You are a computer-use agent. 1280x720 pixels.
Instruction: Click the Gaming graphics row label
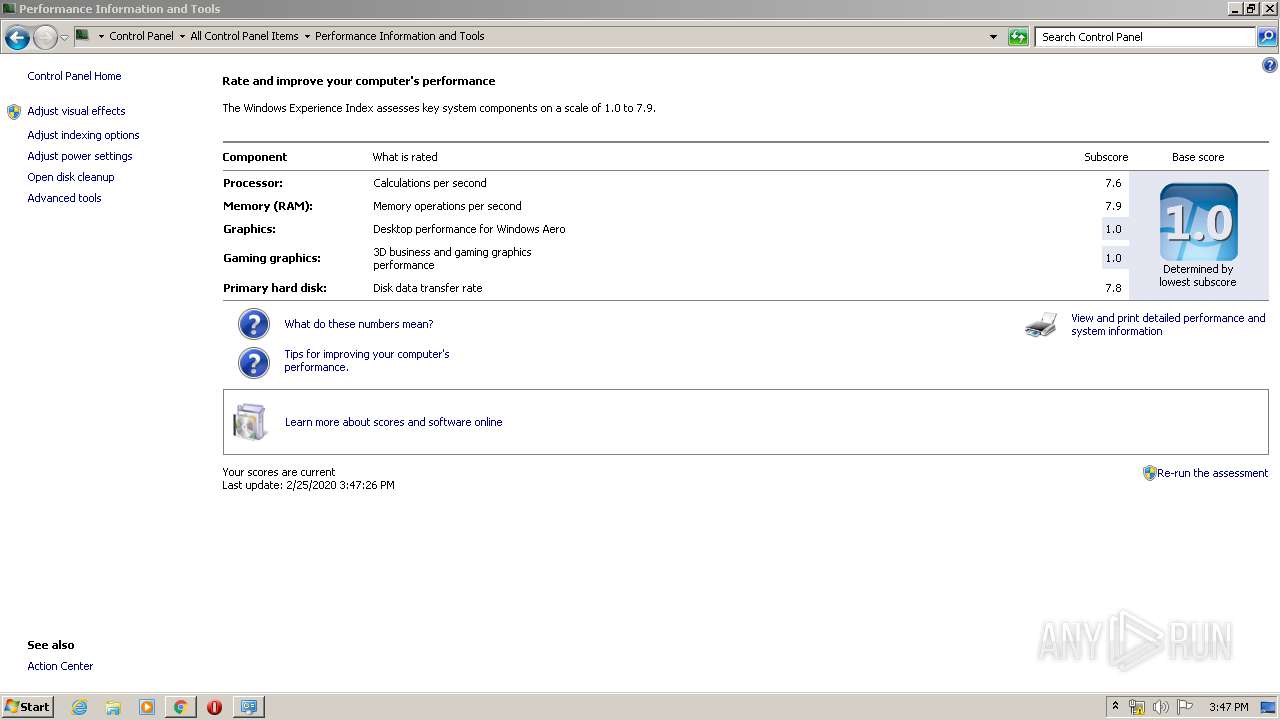272,258
